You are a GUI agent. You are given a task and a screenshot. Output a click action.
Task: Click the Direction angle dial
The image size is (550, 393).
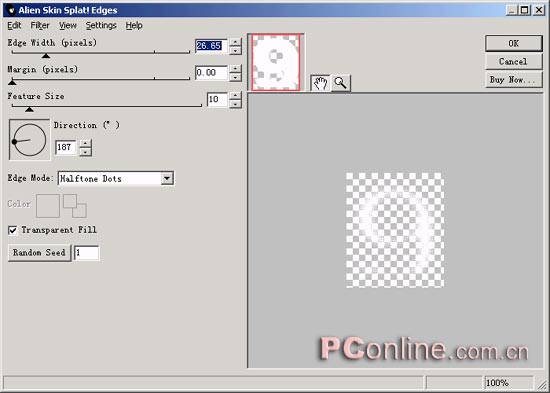(x=29, y=140)
